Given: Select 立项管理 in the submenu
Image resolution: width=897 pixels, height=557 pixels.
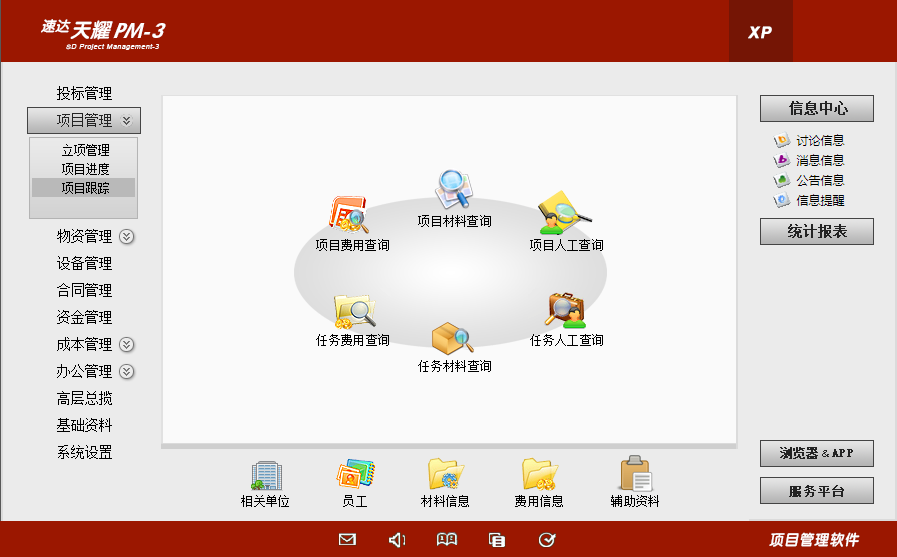Looking at the screenshot, I should pos(85,151).
